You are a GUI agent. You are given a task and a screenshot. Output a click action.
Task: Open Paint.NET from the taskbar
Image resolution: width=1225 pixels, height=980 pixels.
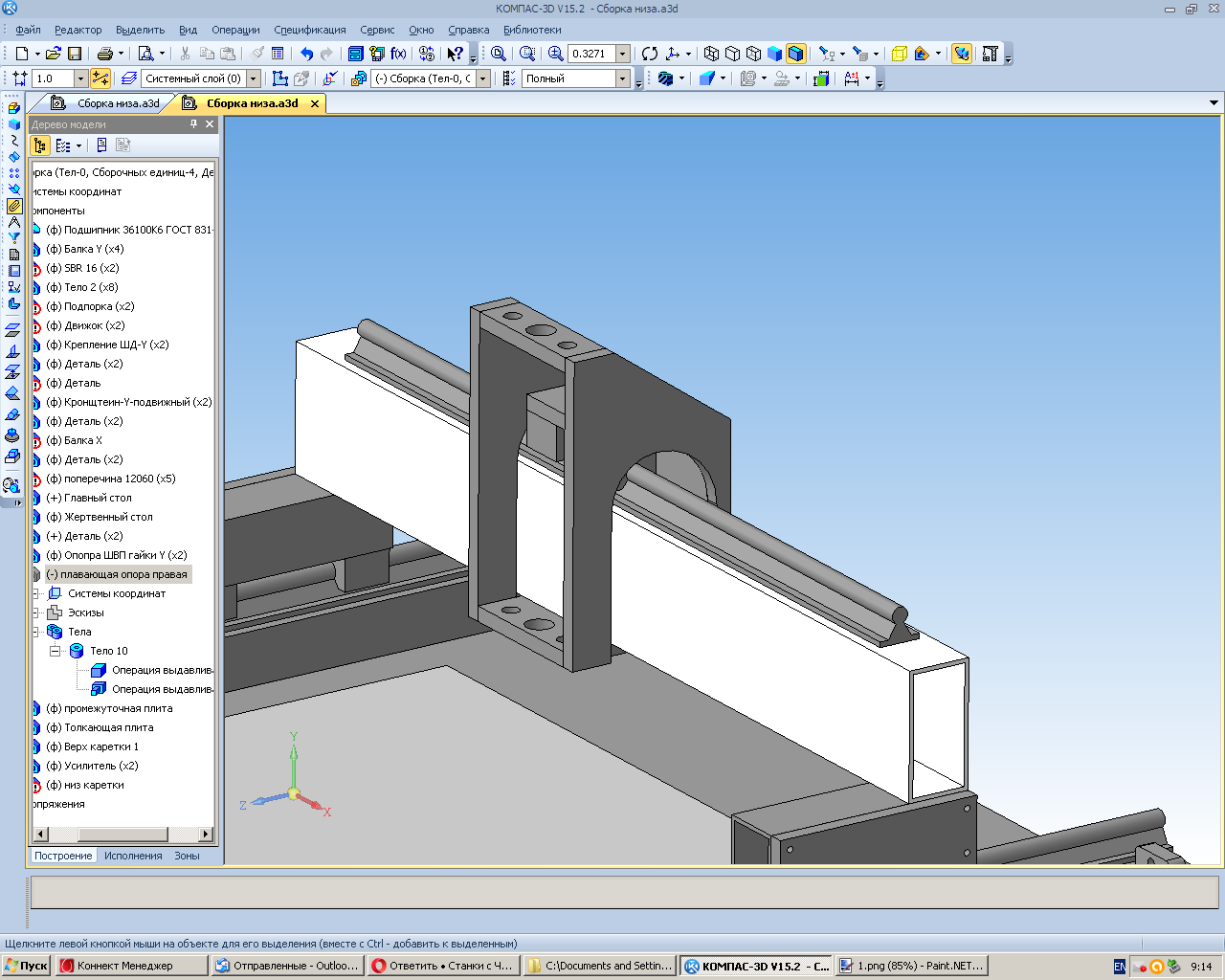click(x=910, y=966)
